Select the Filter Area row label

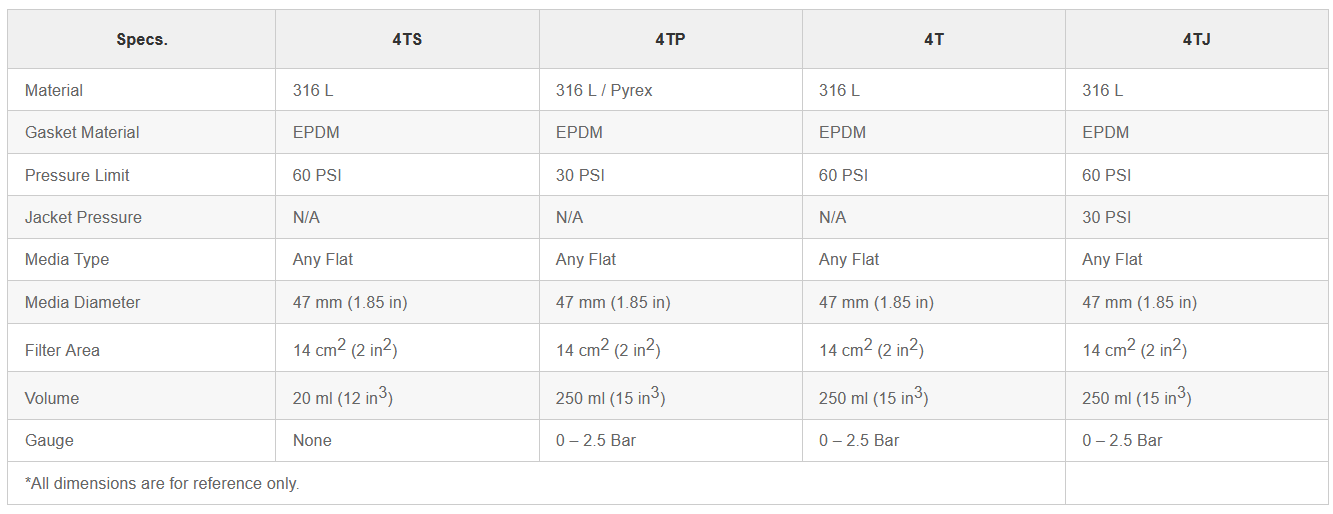[63, 350]
